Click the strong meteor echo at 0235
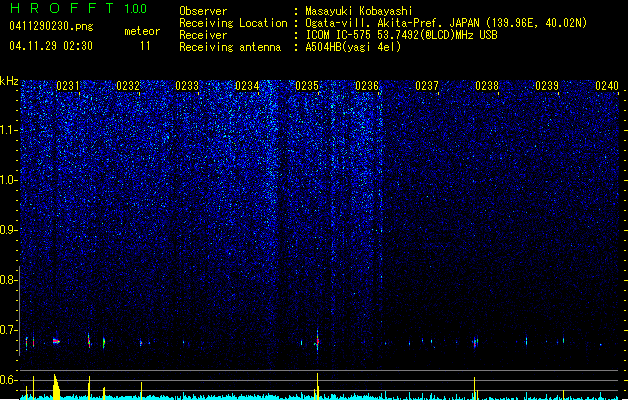The image size is (629, 400). click(x=317, y=341)
